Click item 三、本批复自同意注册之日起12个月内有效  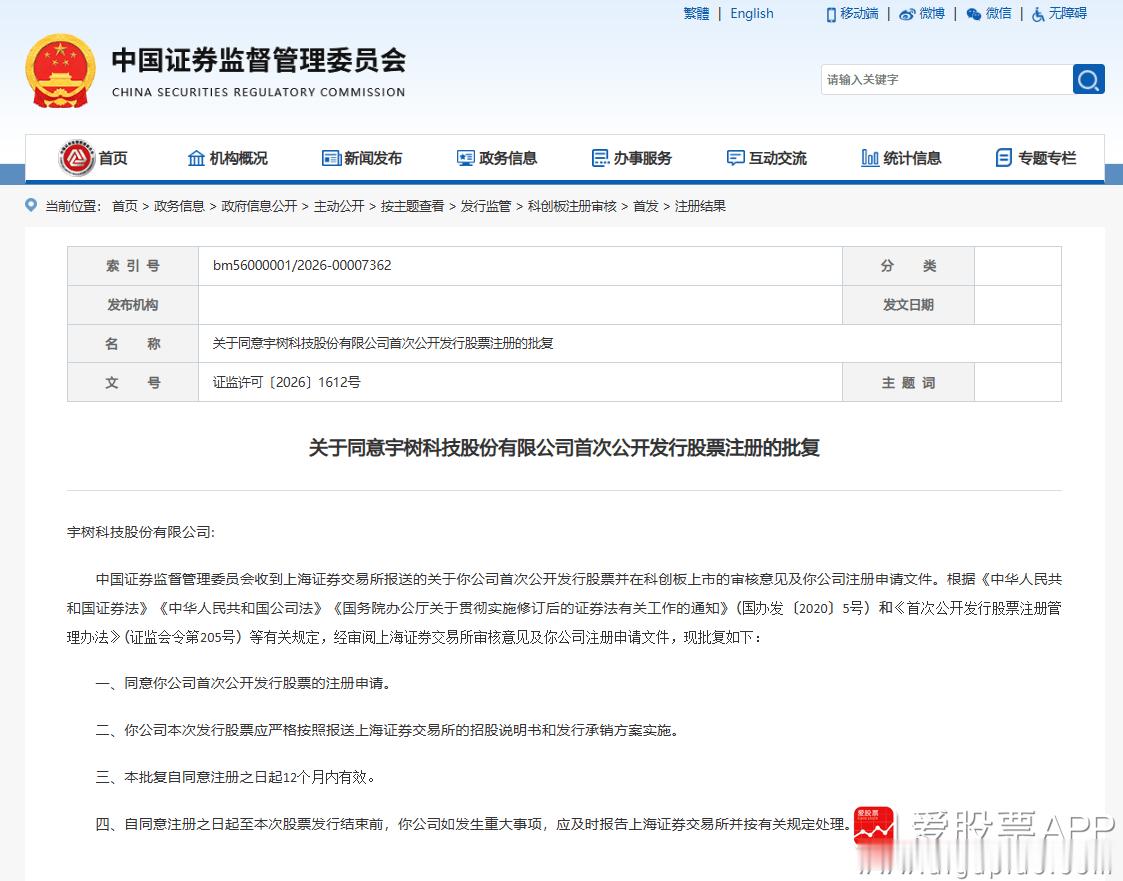235,777
